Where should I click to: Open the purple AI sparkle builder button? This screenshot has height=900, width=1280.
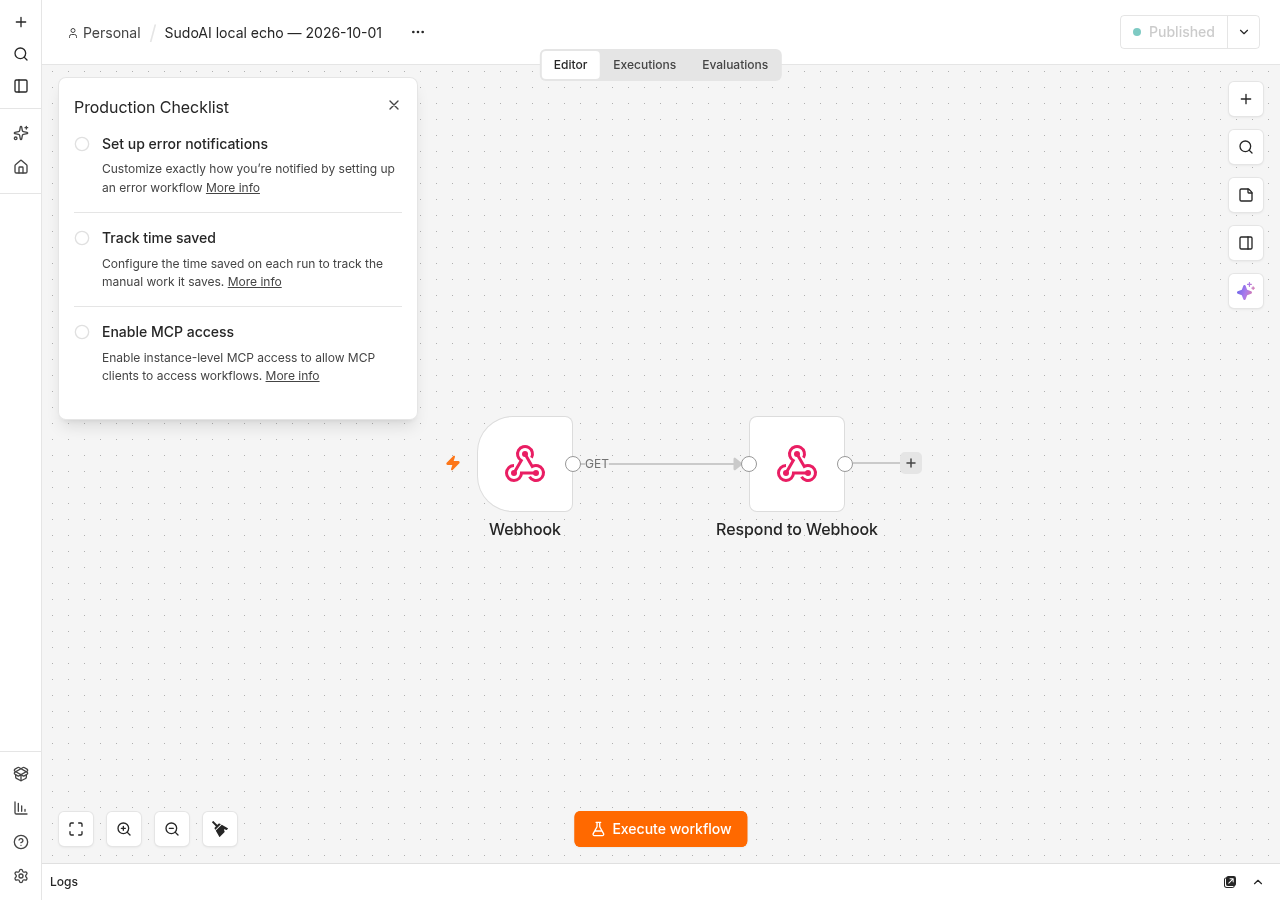click(x=1246, y=291)
